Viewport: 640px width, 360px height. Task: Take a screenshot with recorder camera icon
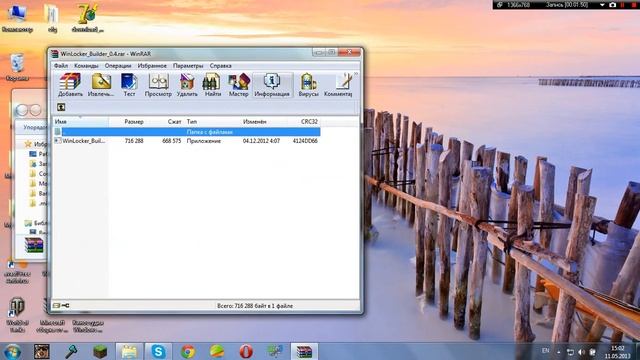click(x=613, y=5)
